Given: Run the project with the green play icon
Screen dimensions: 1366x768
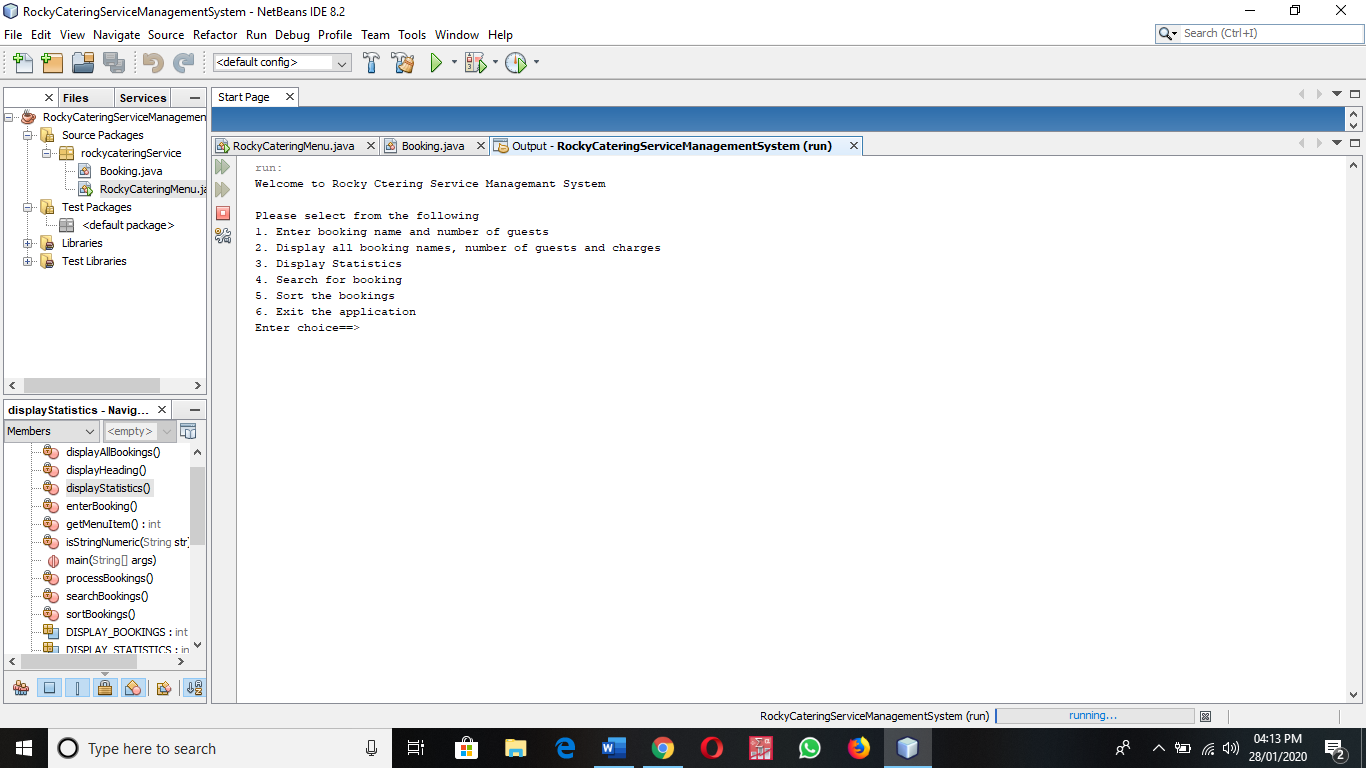Looking at the screenshot, I should coord(436,63).
